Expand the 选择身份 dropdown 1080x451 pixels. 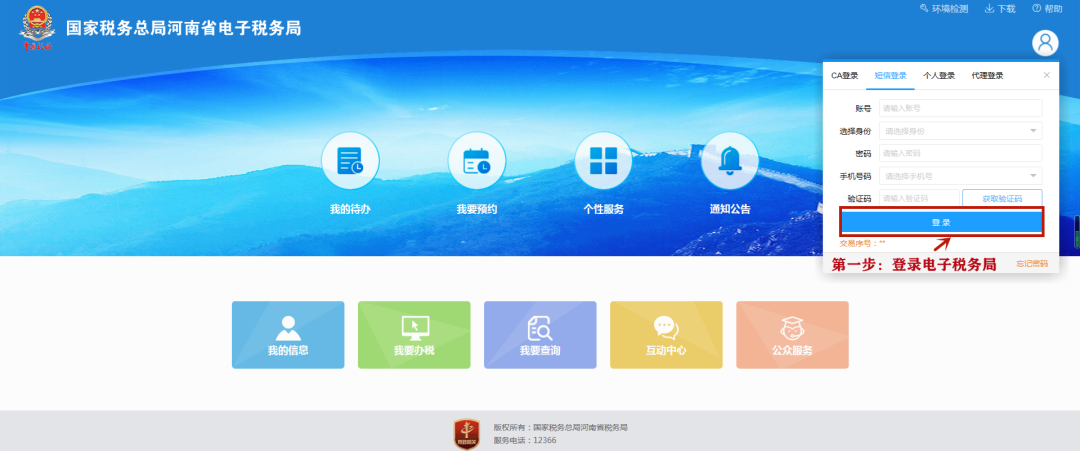(x=960, y=131)
